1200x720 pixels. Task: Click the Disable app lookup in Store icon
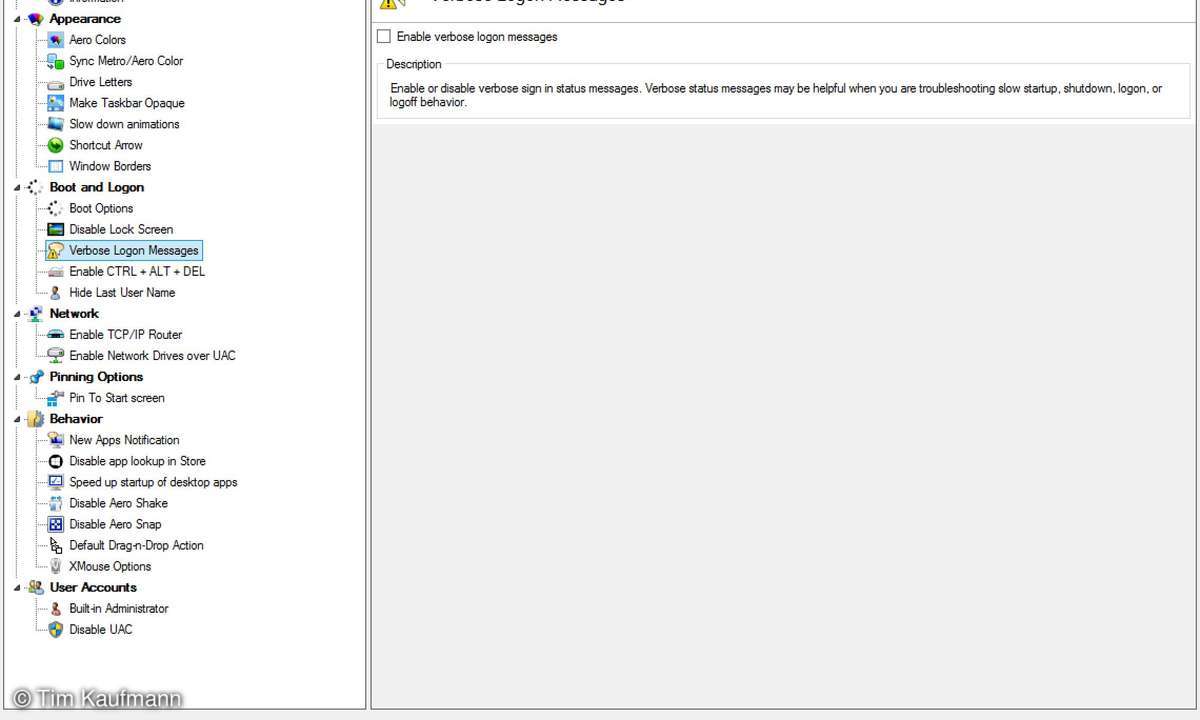pyautogui.click(x=56, y=461)
